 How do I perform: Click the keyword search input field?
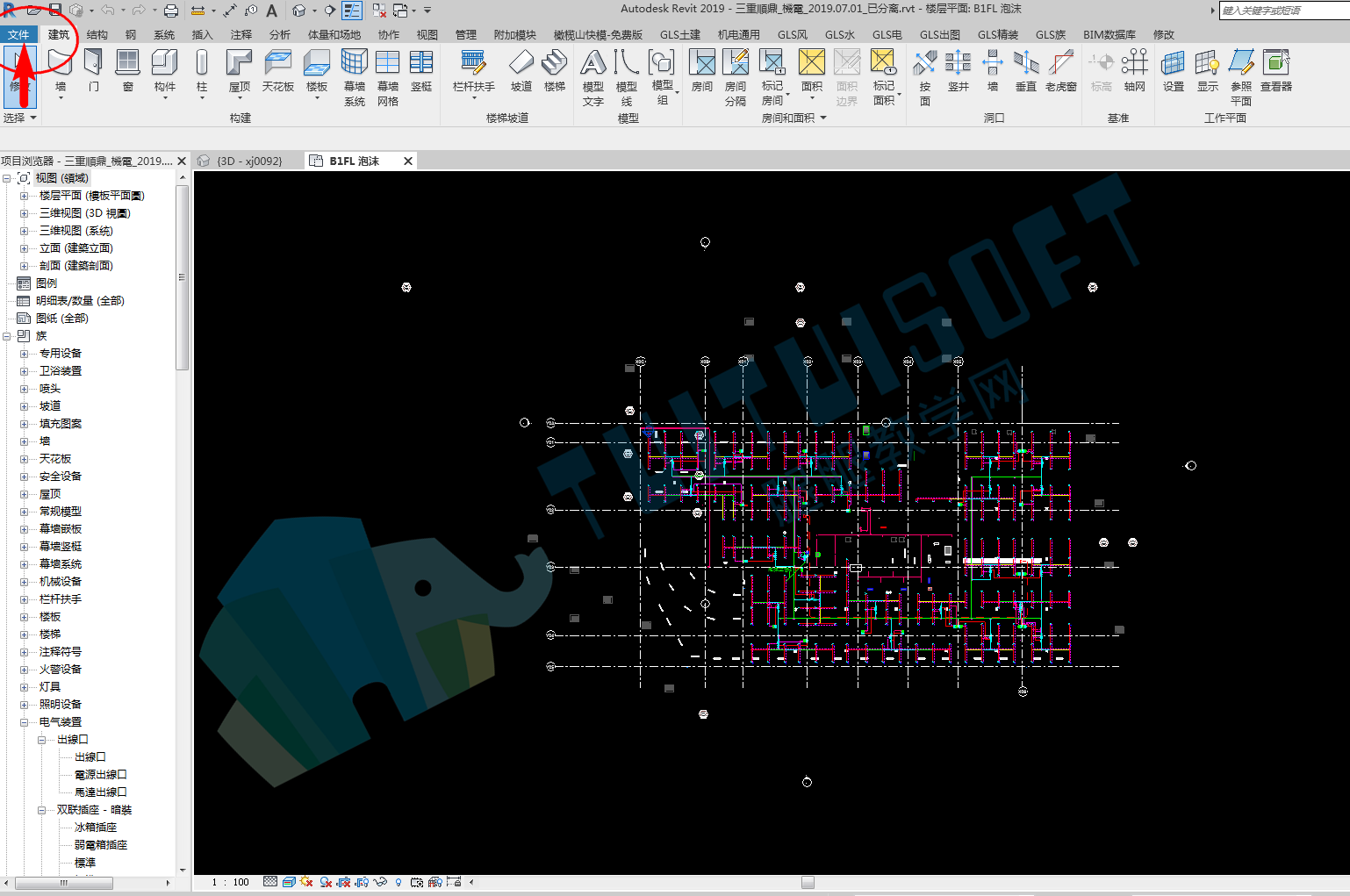pyautogui.click(x=1284, y=11)
